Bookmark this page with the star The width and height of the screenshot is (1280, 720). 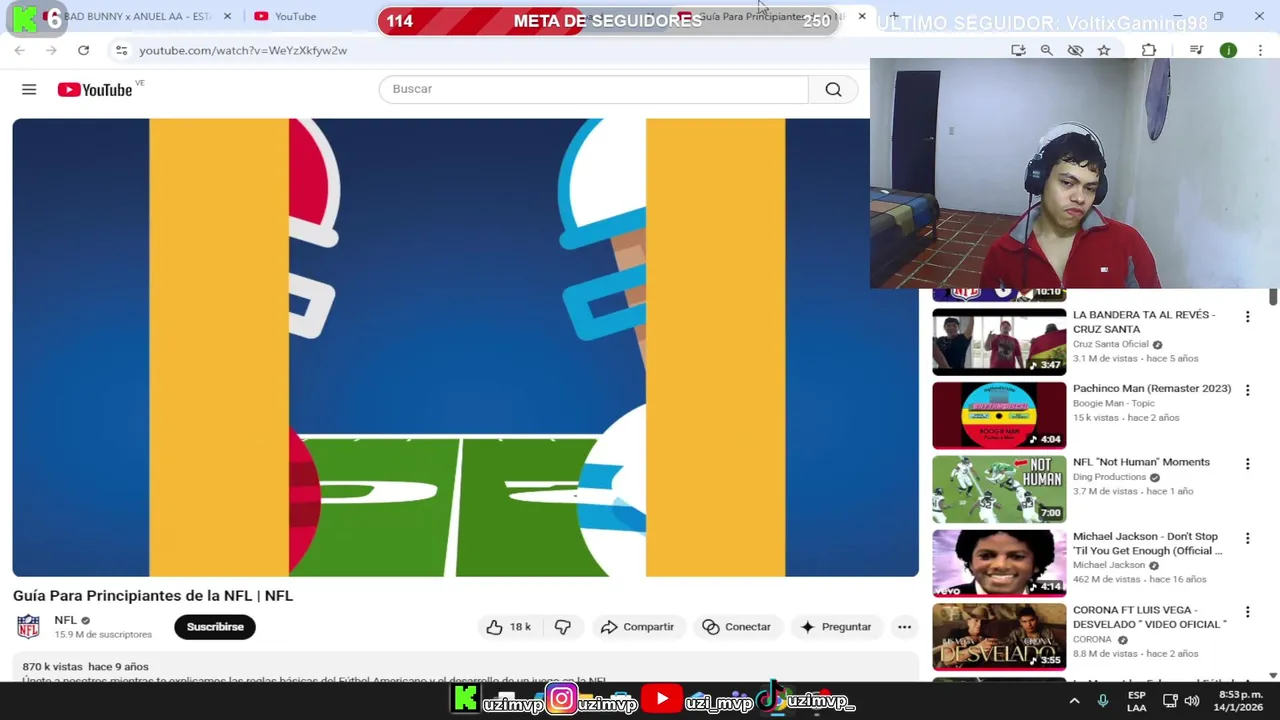[x=1104, y=50]
